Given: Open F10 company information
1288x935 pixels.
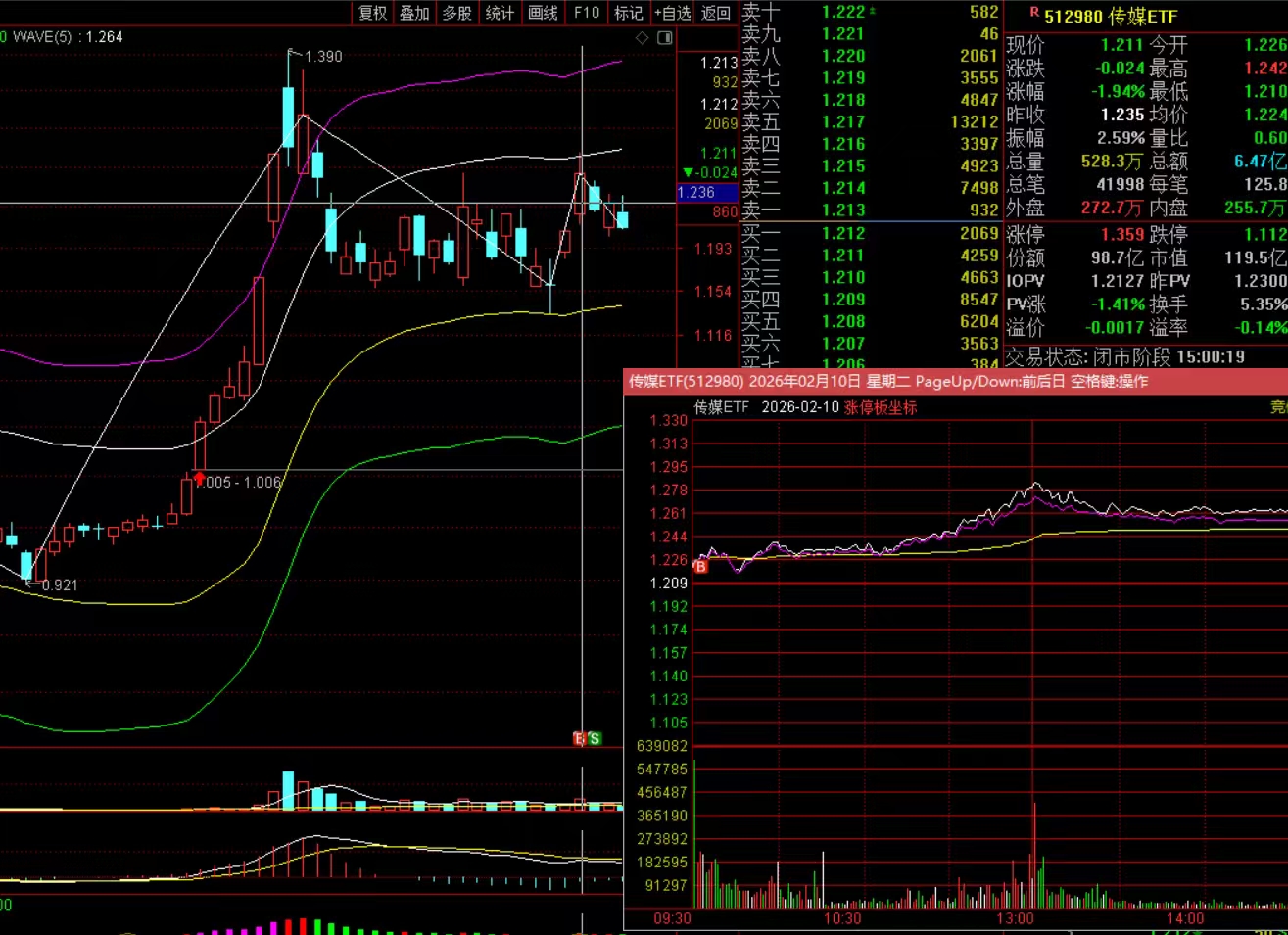Looking at the screenshot, I should coord(586,13).
